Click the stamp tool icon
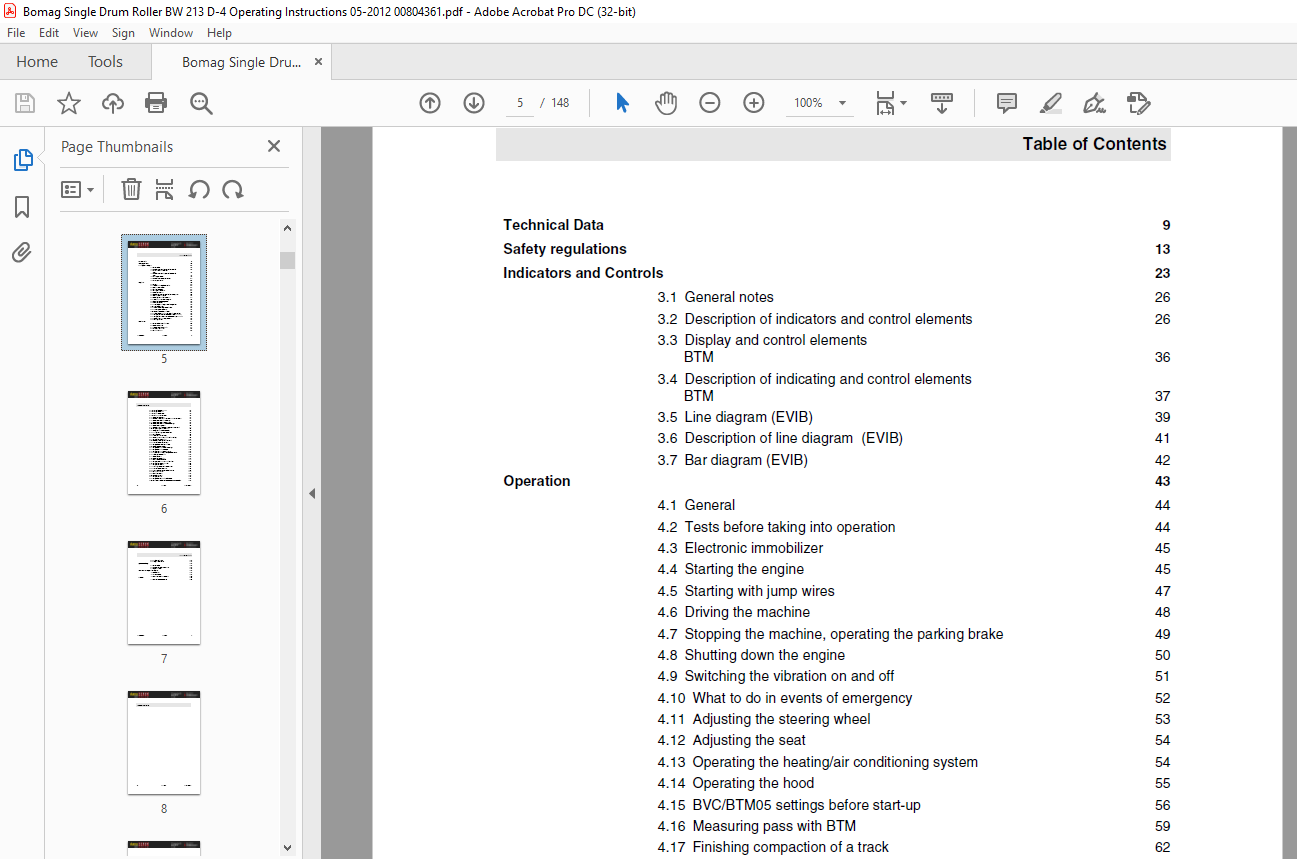This screenshot has height=859, width=1297. 1139,103
